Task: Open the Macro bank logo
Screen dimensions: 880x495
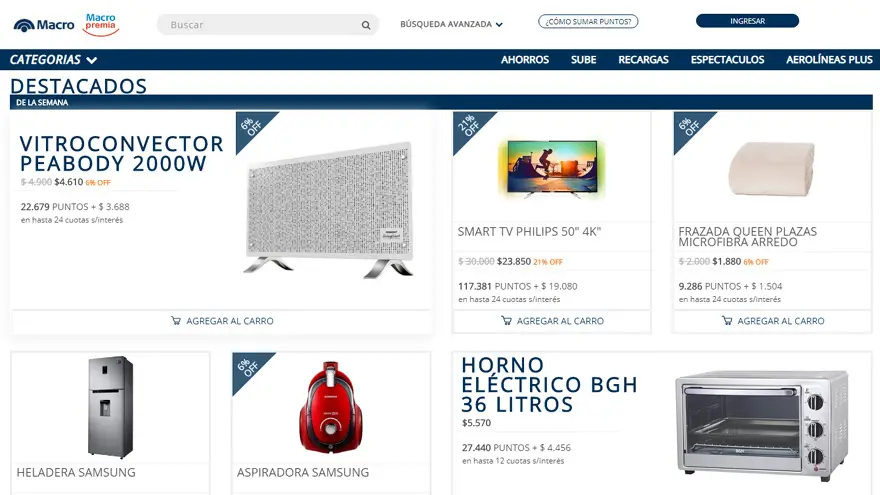Action: [44, 25]
